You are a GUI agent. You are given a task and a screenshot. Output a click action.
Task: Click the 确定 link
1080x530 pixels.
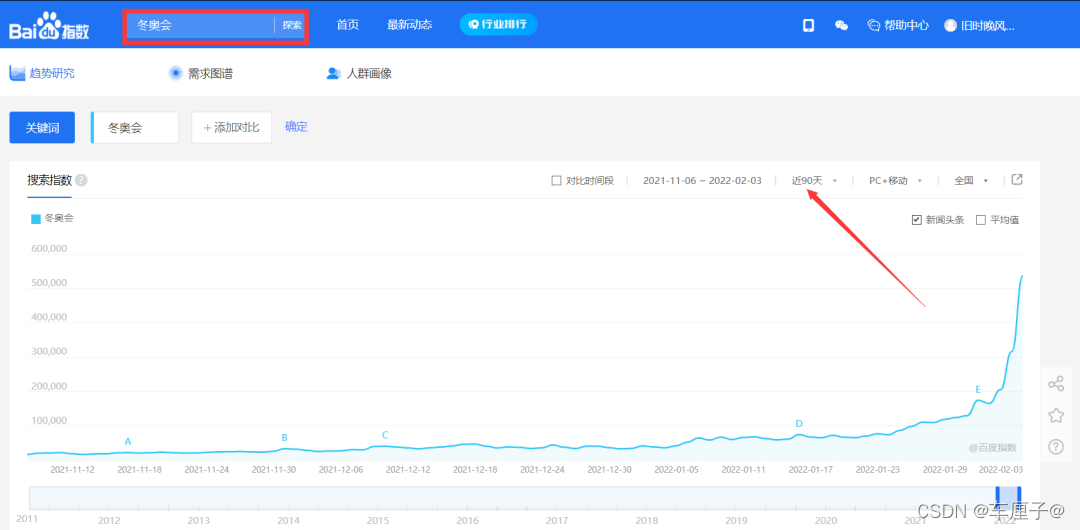[x=296, y=127]
